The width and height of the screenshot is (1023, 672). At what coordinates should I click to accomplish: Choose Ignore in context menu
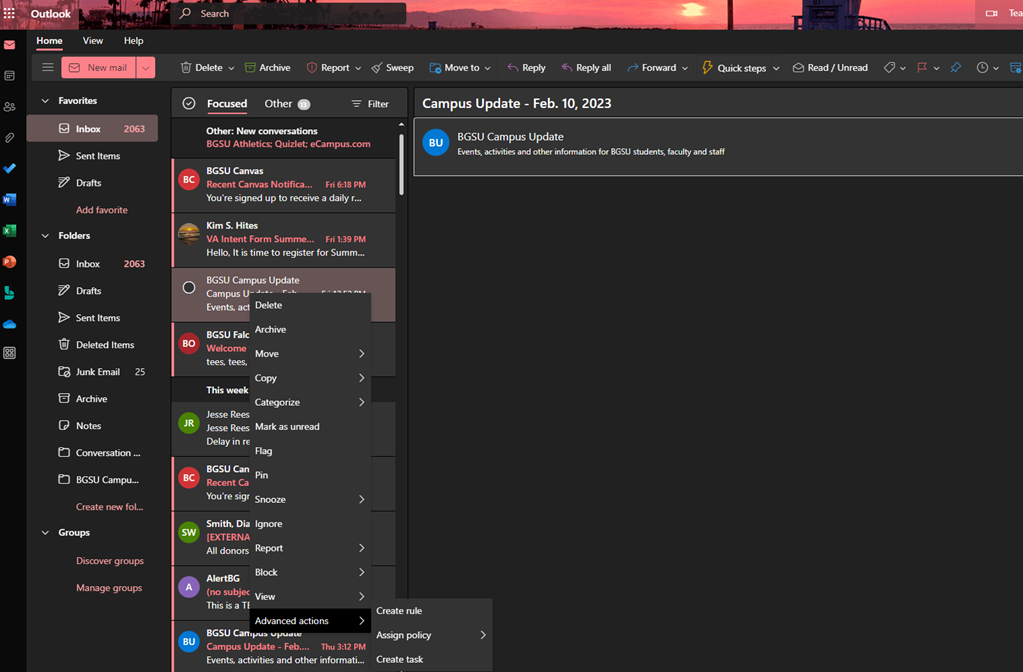310,524
